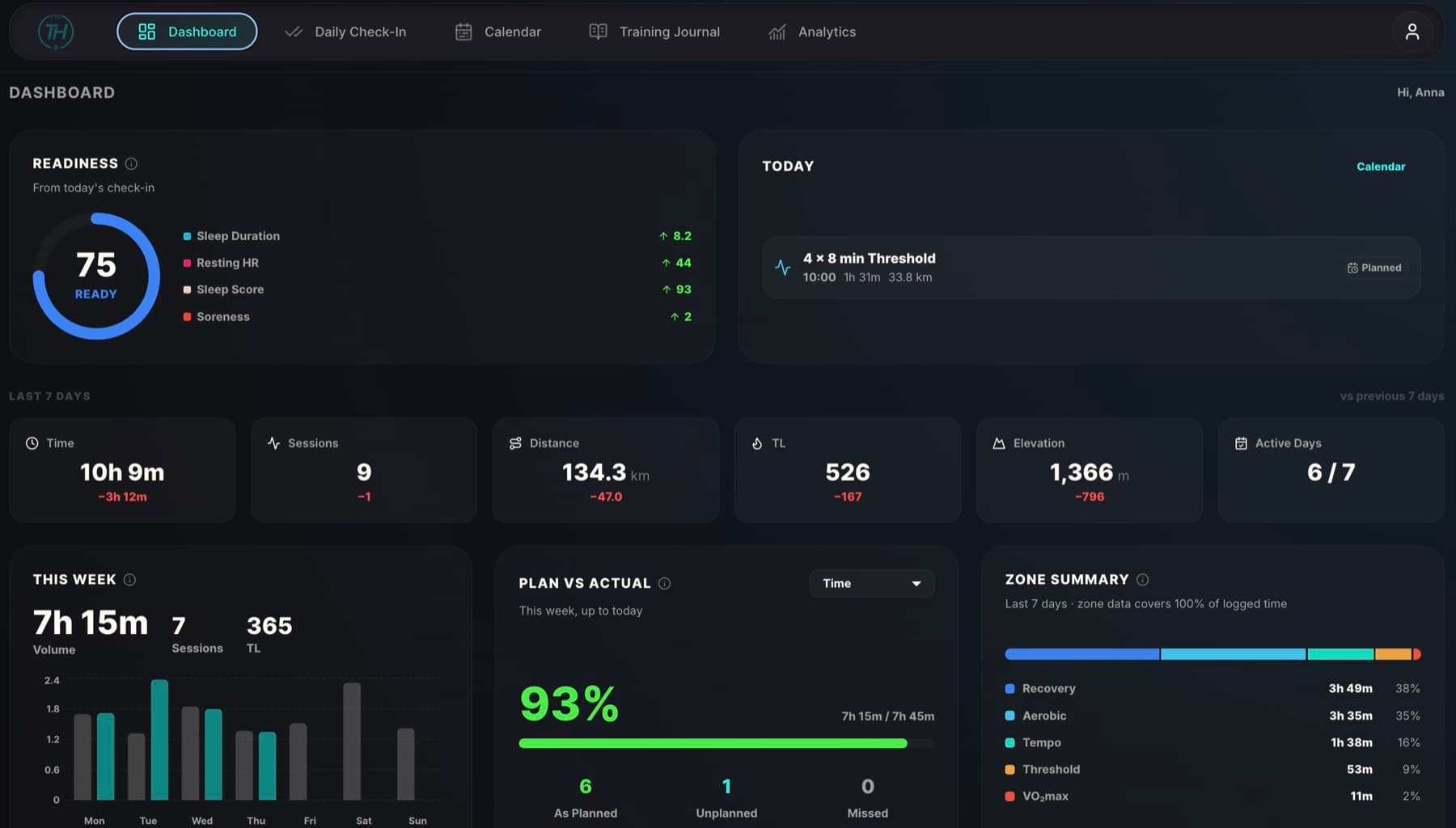Click the Planned calendar icon
The height and width of the screenshot is (828, 1456).
coord(1352,268)
